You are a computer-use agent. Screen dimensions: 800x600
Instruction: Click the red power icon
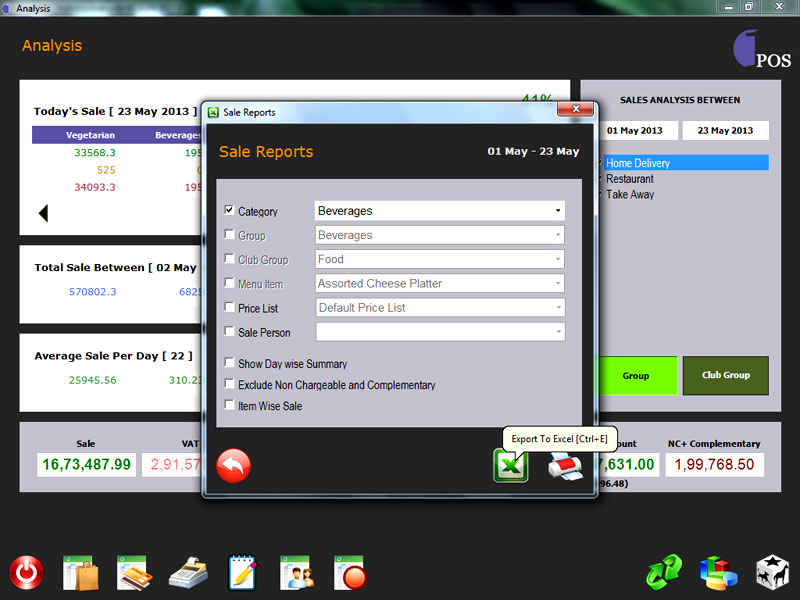[26, 573]
